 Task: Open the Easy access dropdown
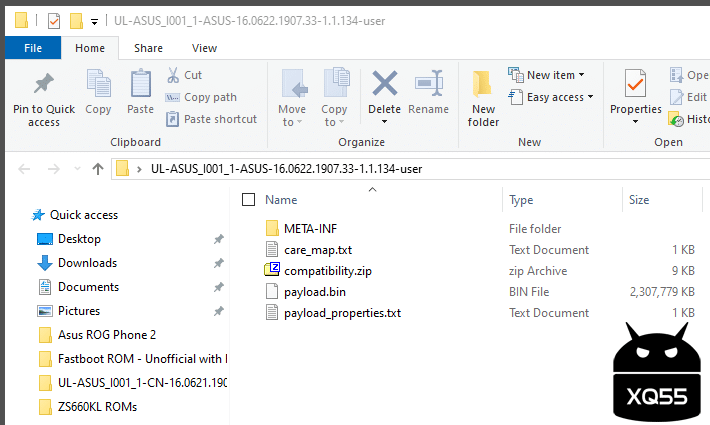click(x=551, y=97)
